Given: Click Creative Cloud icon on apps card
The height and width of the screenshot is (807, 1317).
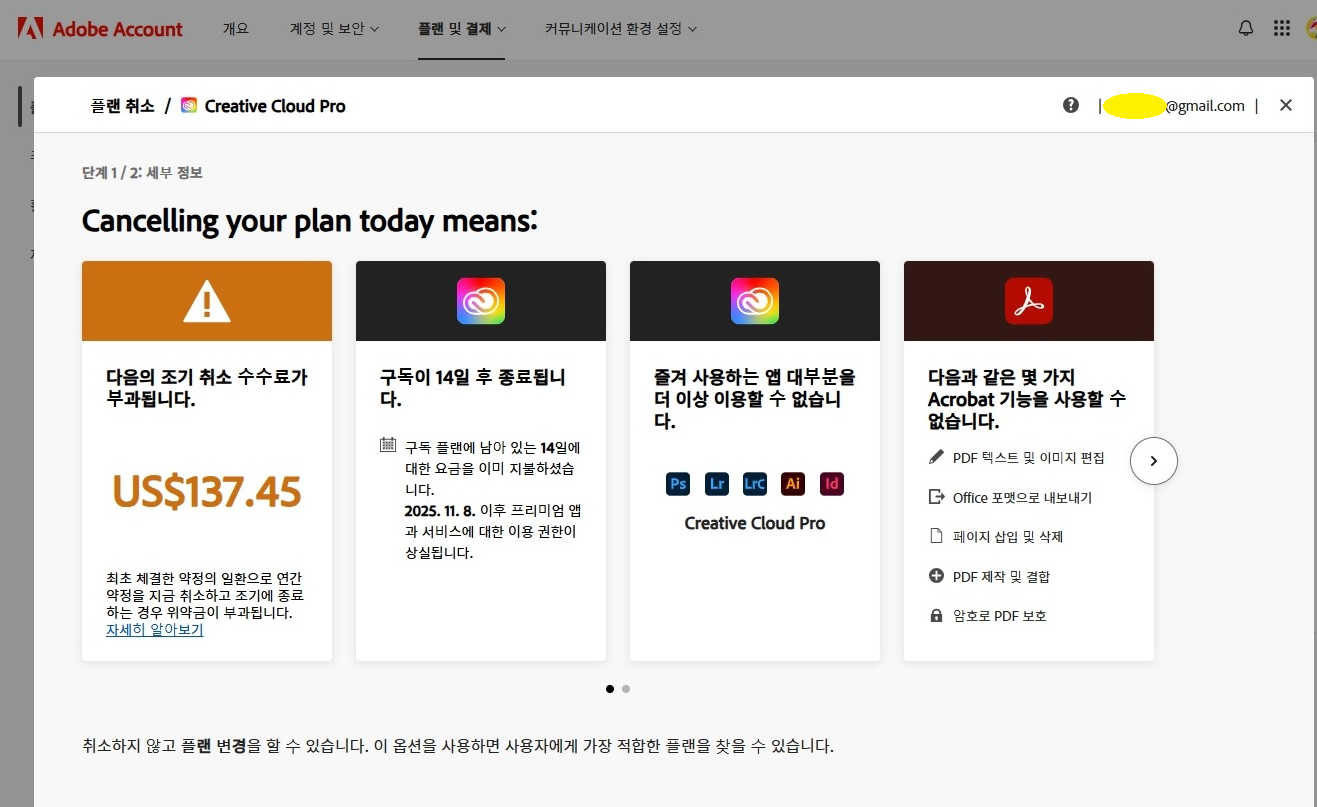Looking at the screenshot, I should 755,301.
